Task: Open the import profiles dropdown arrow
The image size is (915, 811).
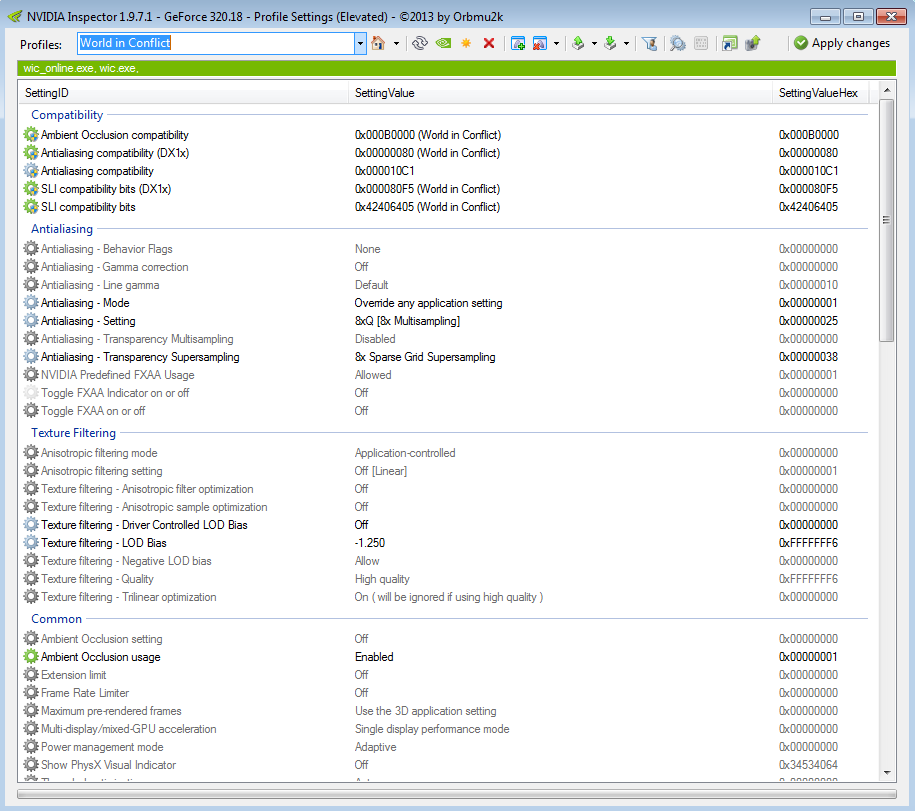Action: pos(626,43)
